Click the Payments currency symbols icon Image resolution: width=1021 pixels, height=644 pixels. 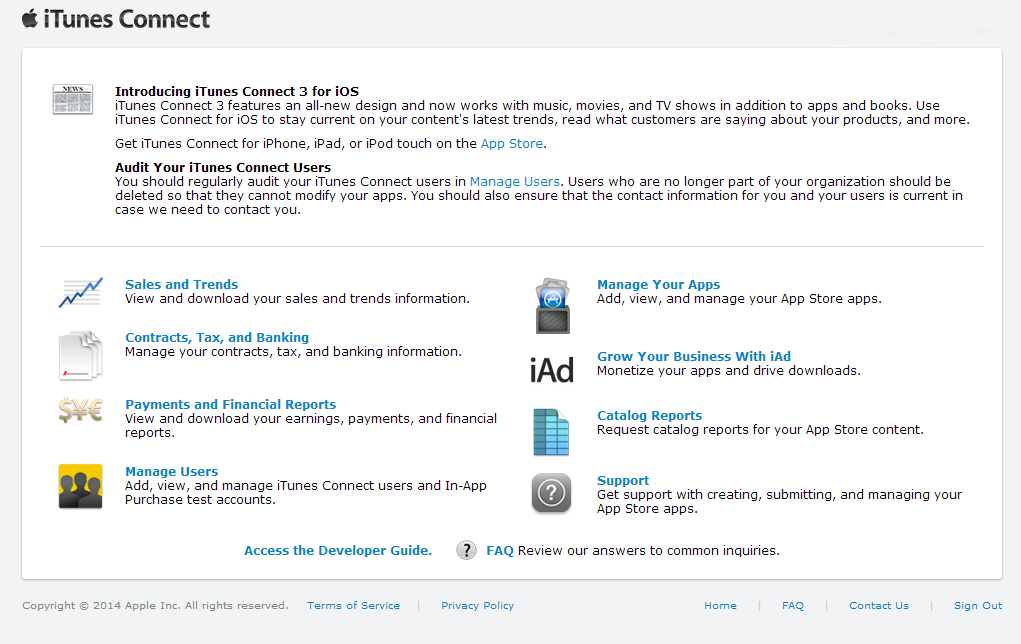pyautogui.click(x=80, y=411)
